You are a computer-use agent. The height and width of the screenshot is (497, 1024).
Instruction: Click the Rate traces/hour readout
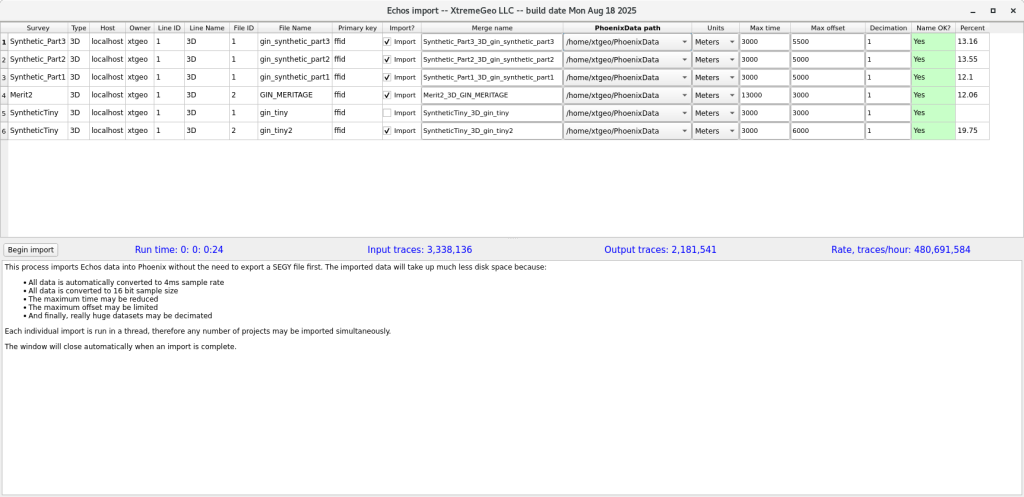901,249
